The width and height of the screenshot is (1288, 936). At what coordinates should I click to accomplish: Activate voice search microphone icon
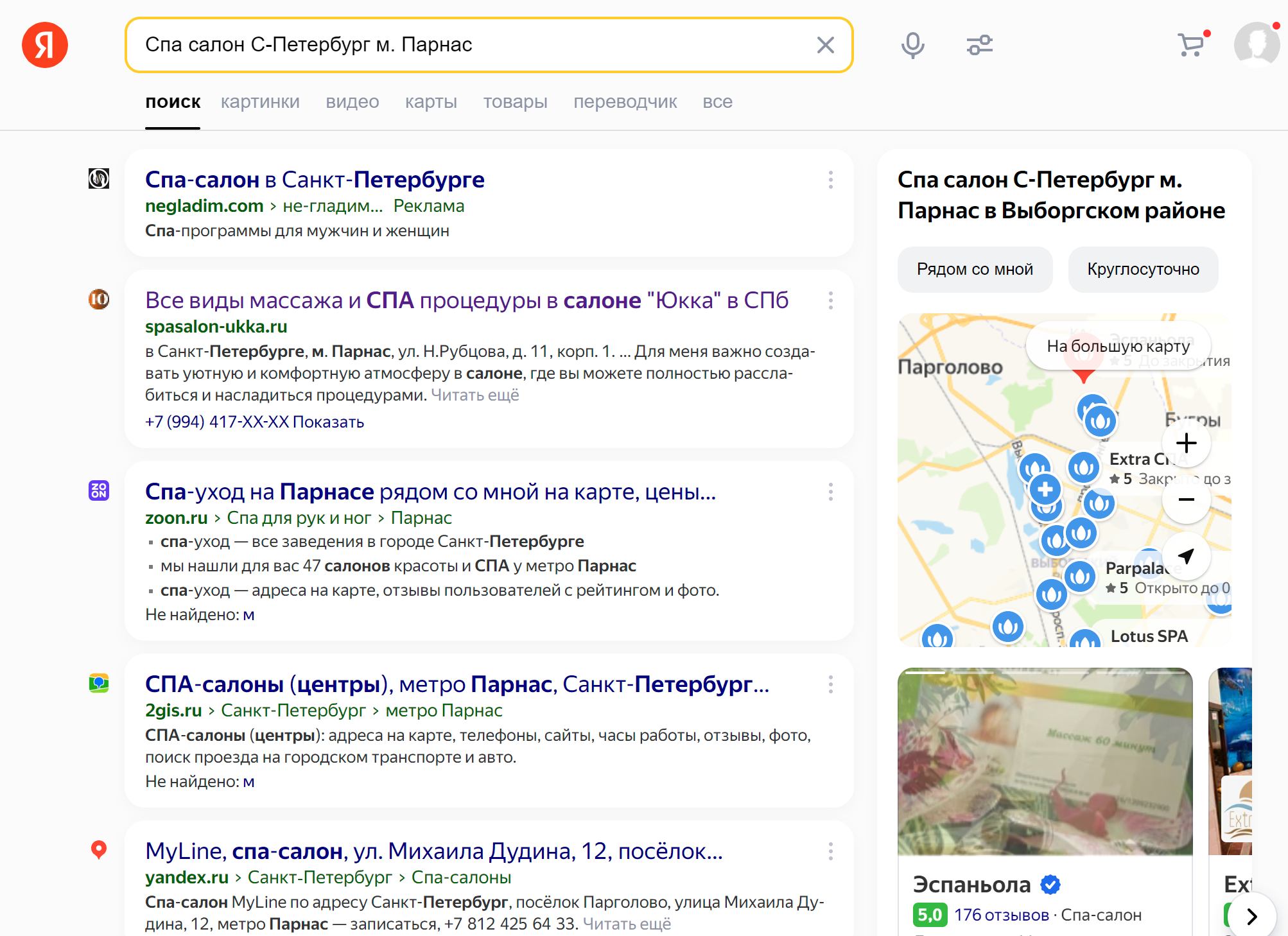(x=912, y=45)
